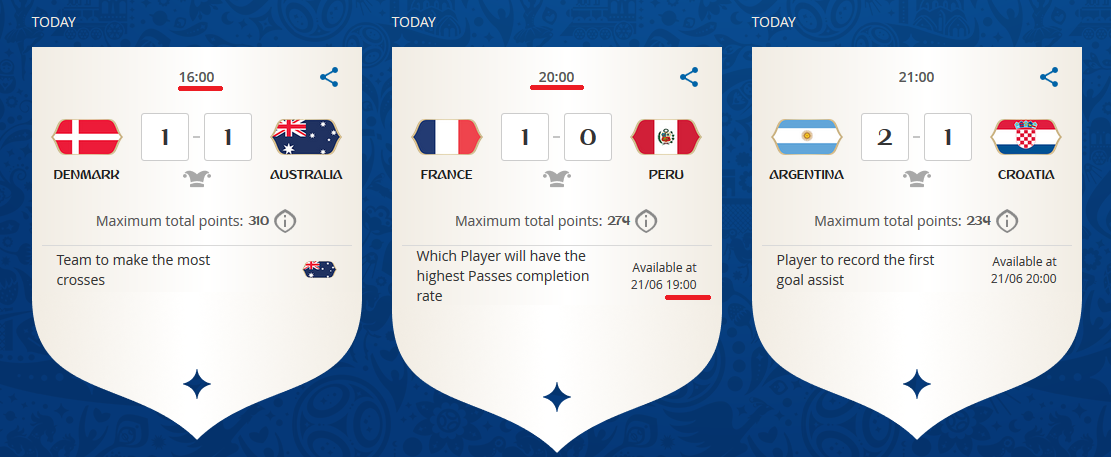Screen dimensions: 1111x457
Task: Share the Argentina vs Croatia match card
Action: pos(1049,77)
